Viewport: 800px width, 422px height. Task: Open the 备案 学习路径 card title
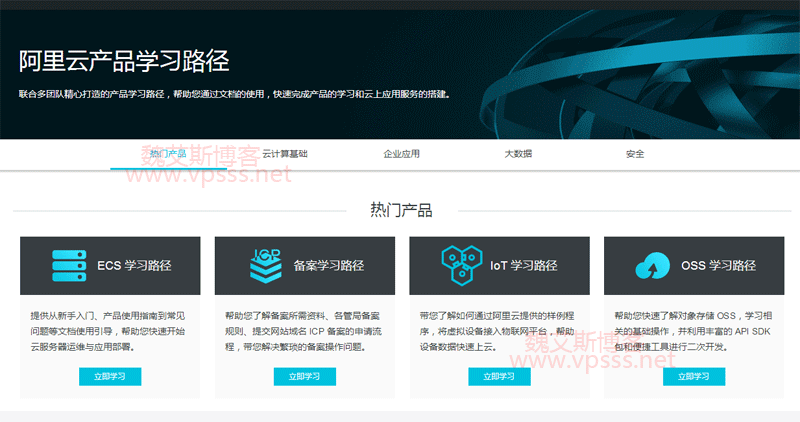[x=329, y=266]
